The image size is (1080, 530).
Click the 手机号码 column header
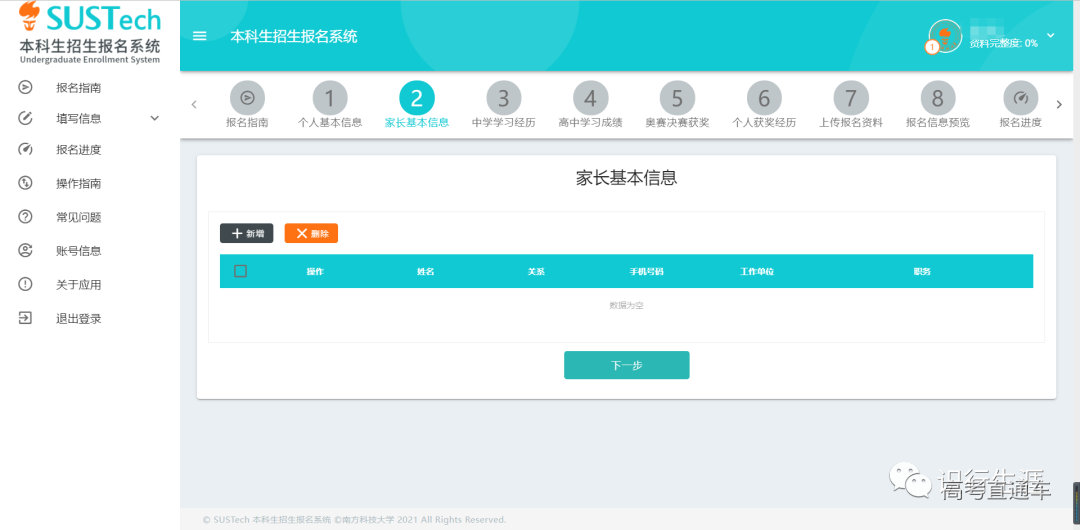[x=646, y=272]
